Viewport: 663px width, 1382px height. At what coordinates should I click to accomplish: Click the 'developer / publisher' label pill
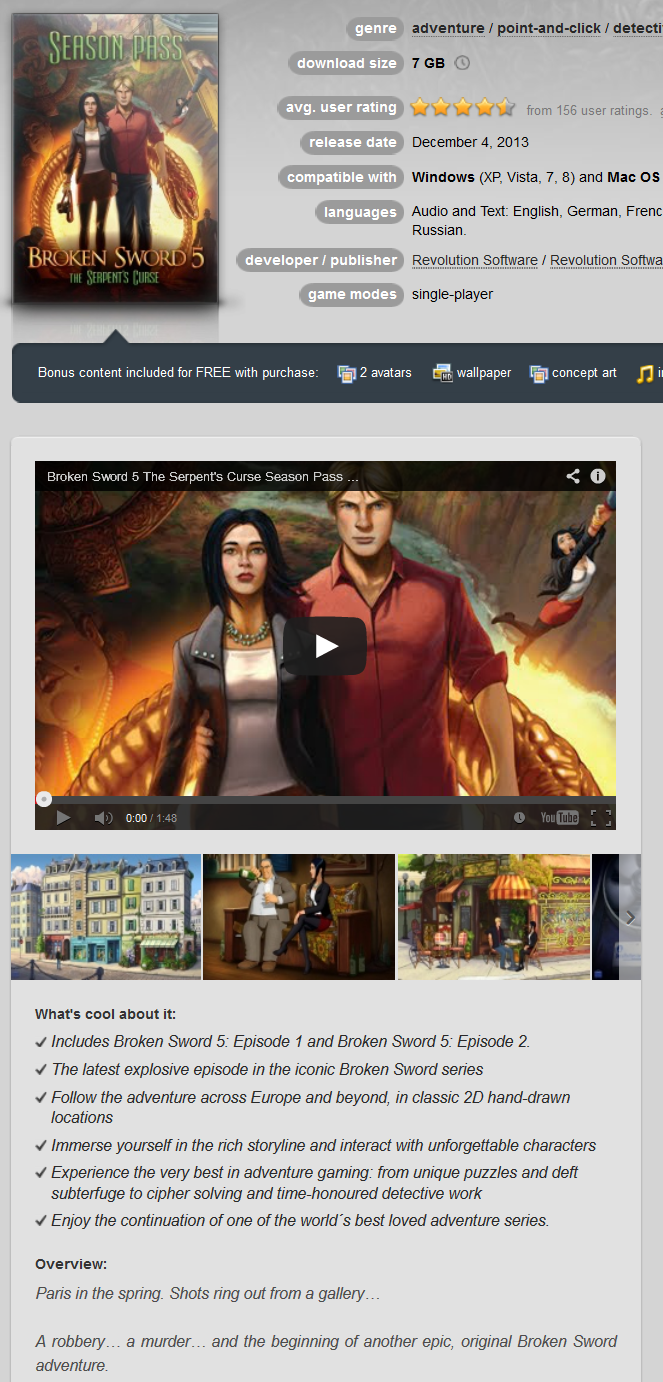coord(320,260)
